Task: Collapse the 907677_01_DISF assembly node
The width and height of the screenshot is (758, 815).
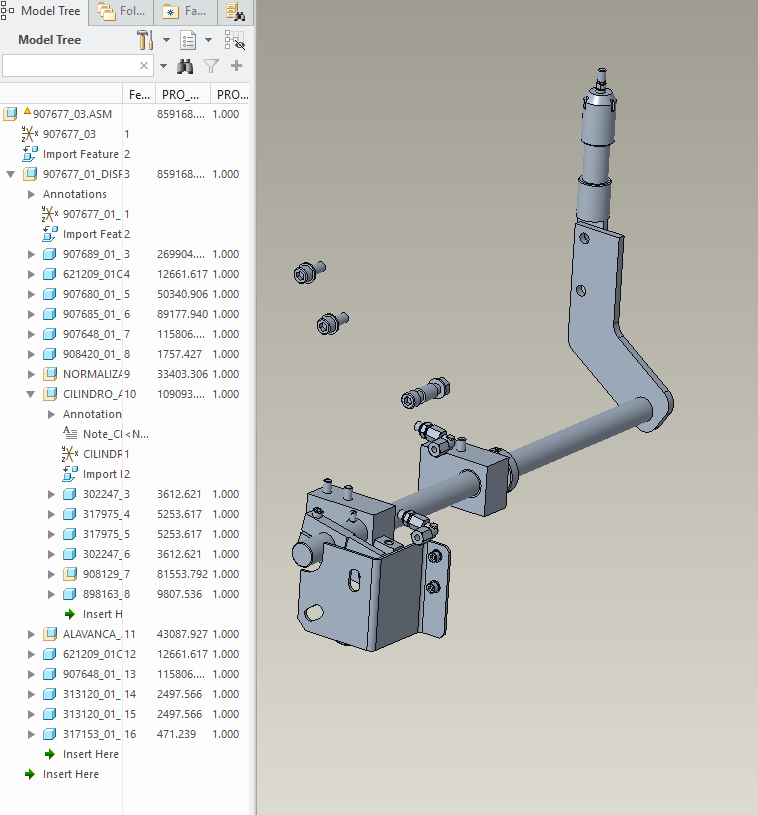Action: pyautogui.click(x=11, y=174)
